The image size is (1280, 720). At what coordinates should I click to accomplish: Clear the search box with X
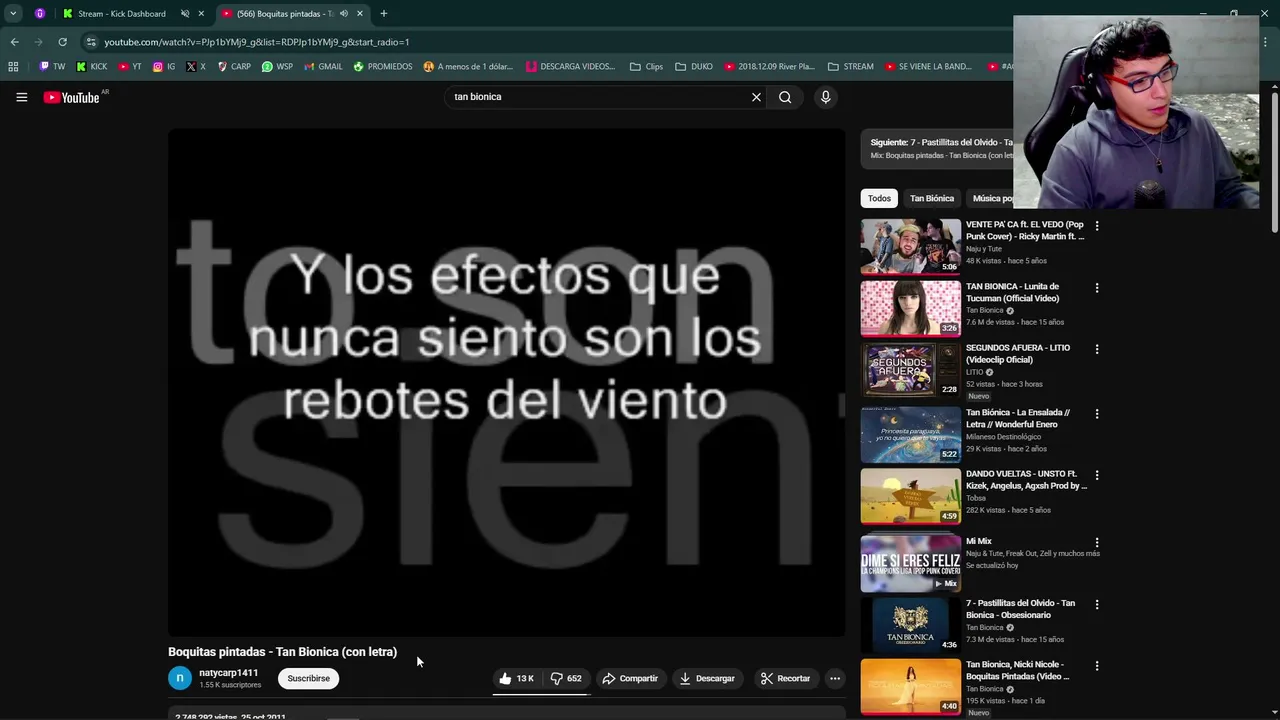[x=756, y=97]
